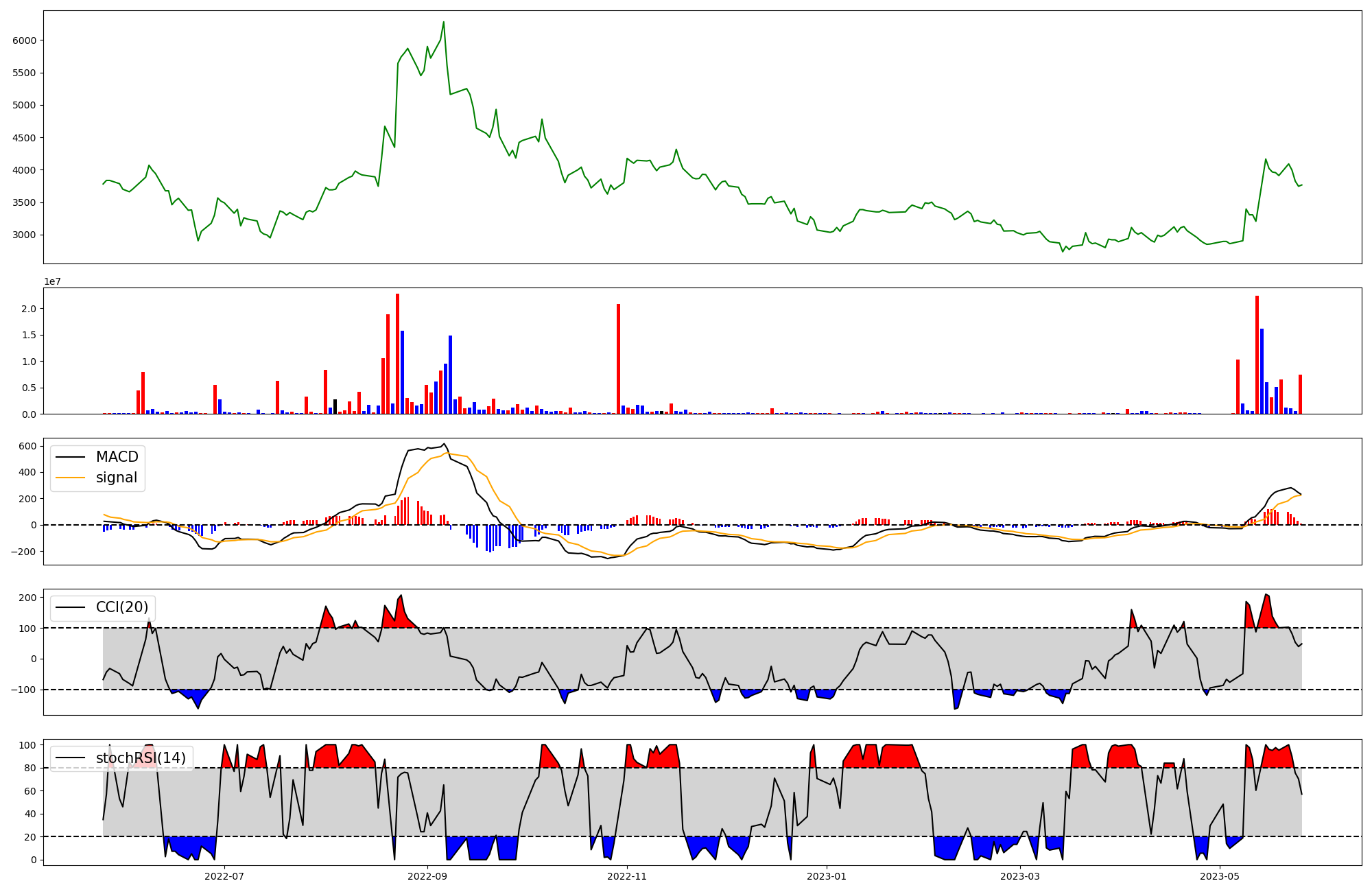This screenshot has height=892, width=1372.
Task: Click the 80 tick on the stochRSI axis
Action: [30, 768]
